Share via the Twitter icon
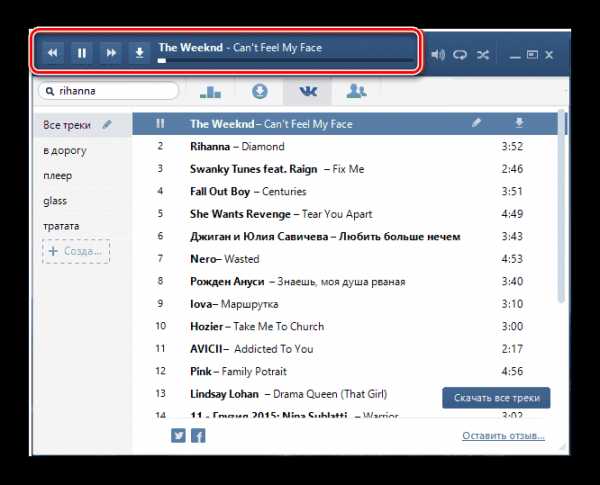The image size is (600, 485). (178, 436)
